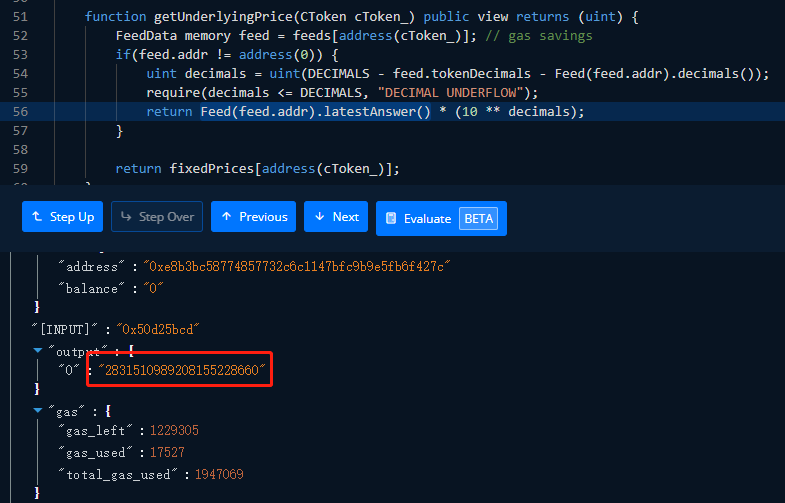Click getUnderlyingPrice function name
785x503 pixels.
(223, 17)
